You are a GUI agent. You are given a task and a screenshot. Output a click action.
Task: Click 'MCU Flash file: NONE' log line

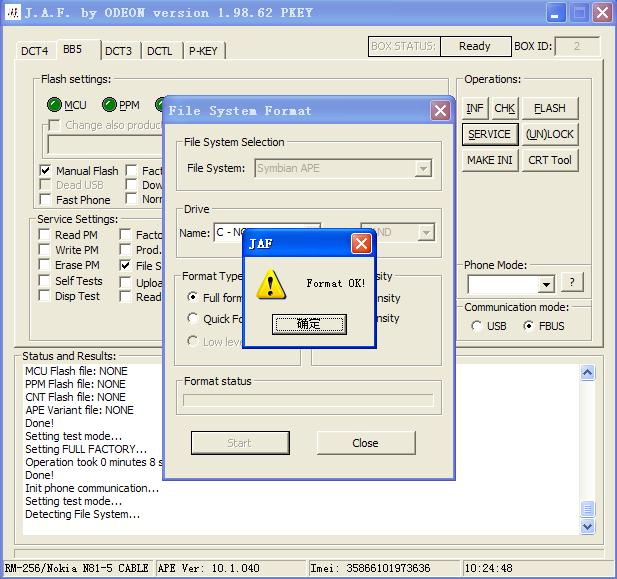[76, 371]
